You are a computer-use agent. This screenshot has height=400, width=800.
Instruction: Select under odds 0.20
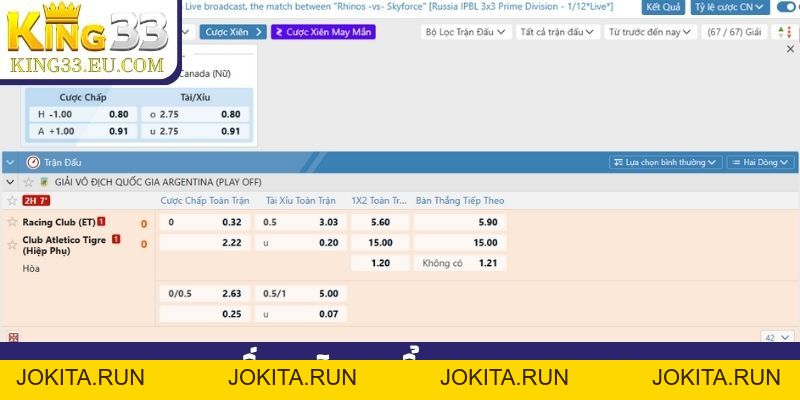(x=301, y=242)
